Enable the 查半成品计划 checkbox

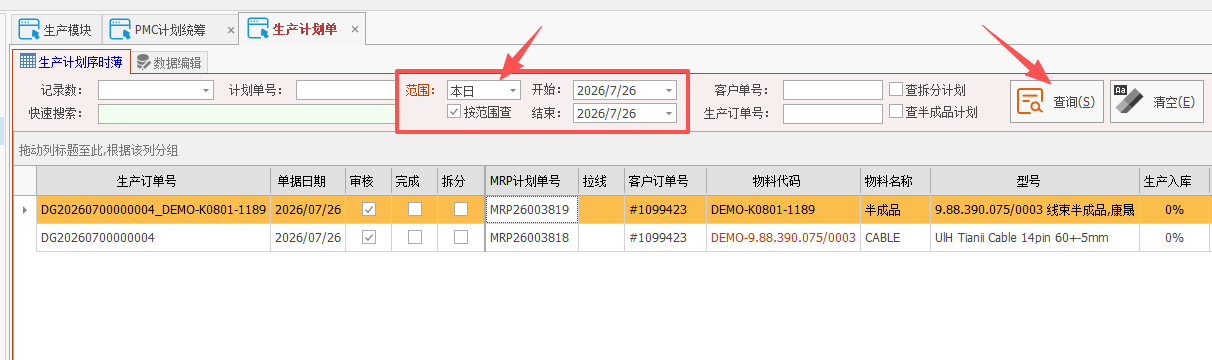coord(896,112)
